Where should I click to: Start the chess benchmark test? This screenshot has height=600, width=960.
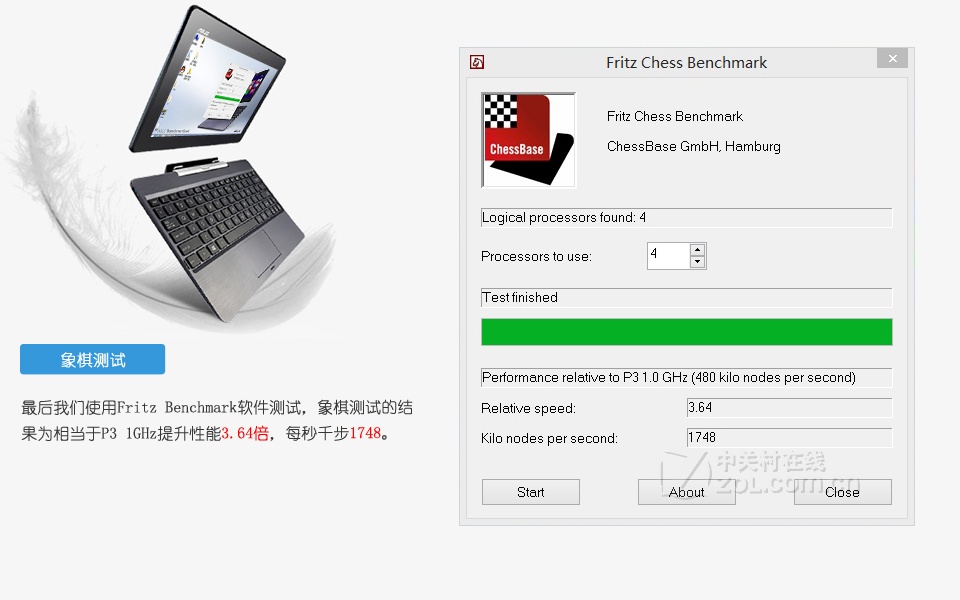530,492
